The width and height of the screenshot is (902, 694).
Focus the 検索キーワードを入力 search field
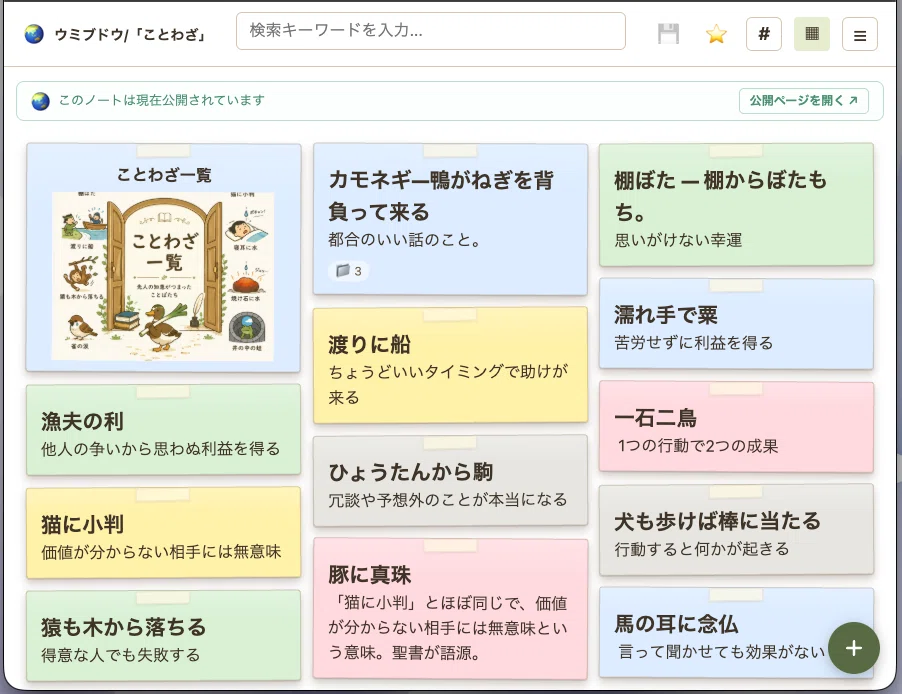coord(431,31)
